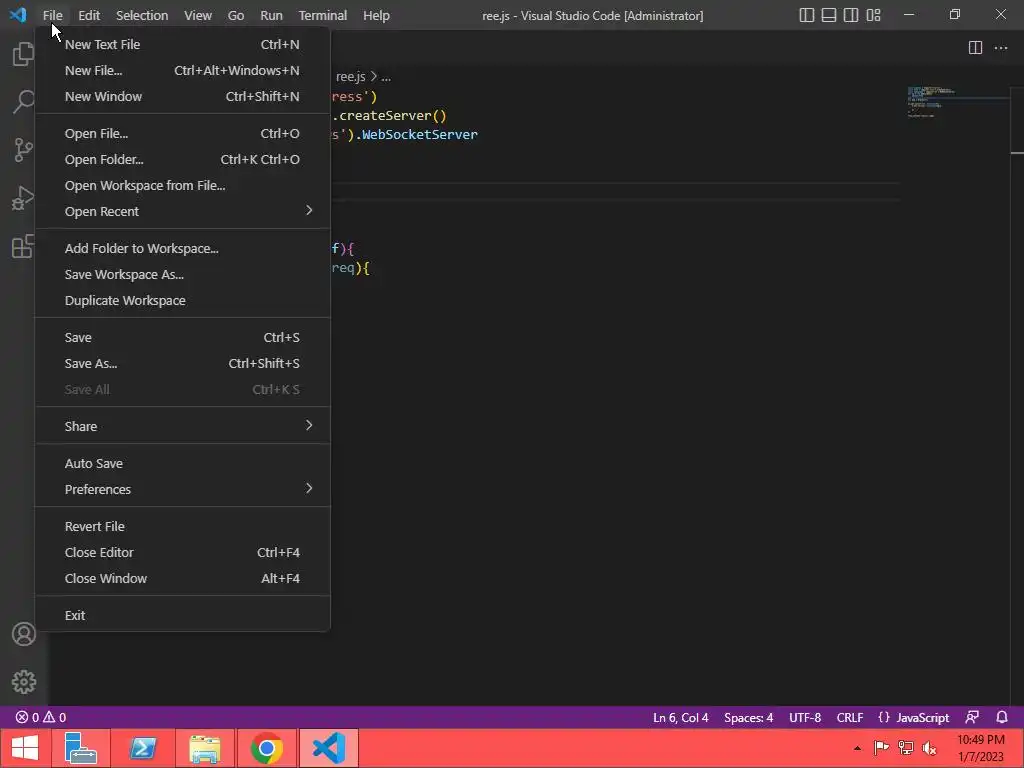Image resolution: width=1024 pixels, height=768 pixels.
Task: Open File Explorer from taskbar
Action: 204,748
